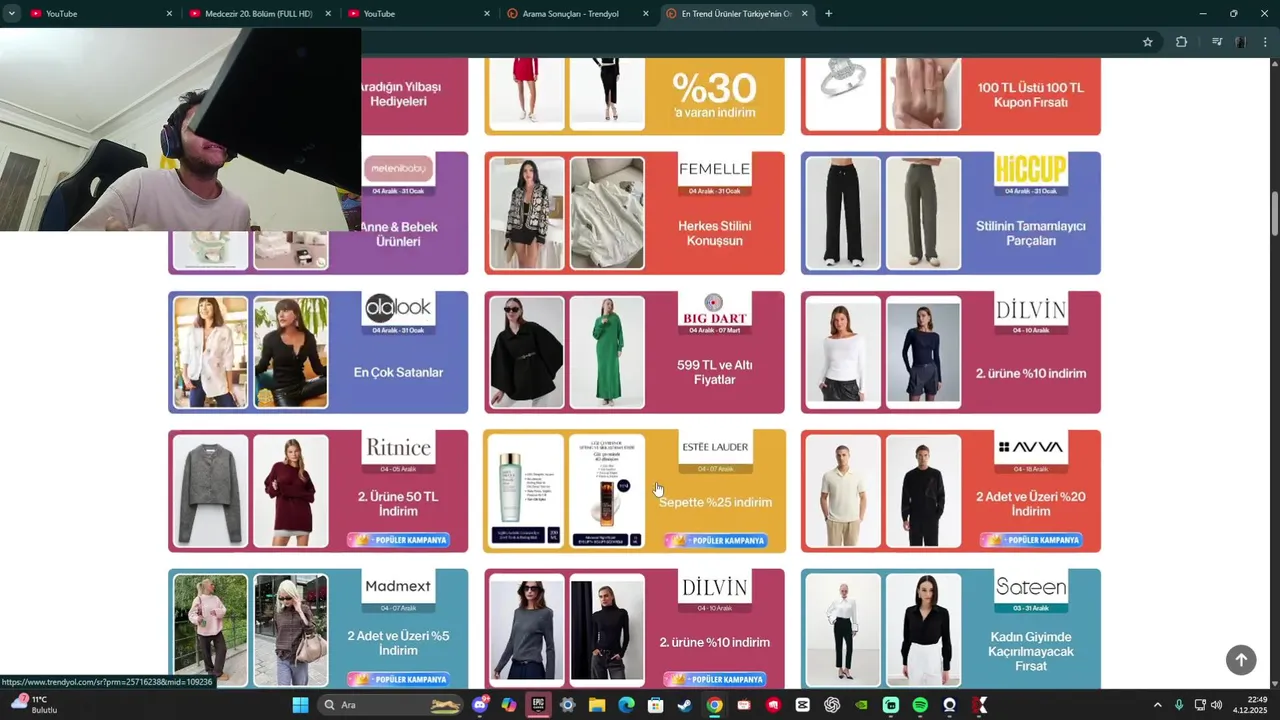Click the white top thumbnail in upper Dilvin
1280x720 pixels.
tap(843, 352)
